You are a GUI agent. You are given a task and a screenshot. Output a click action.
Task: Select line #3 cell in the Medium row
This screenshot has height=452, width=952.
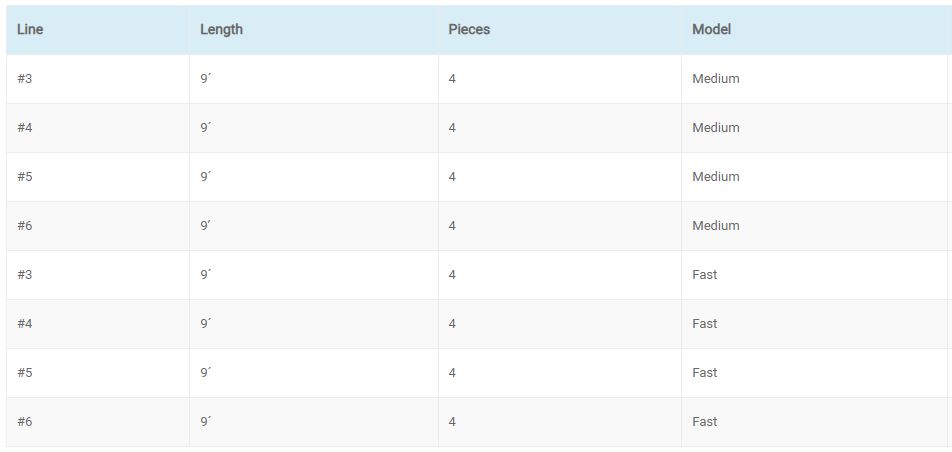[98, 79]
